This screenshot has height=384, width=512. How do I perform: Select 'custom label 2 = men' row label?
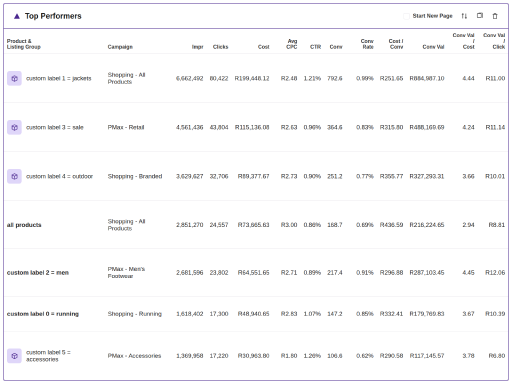(38, 273)
